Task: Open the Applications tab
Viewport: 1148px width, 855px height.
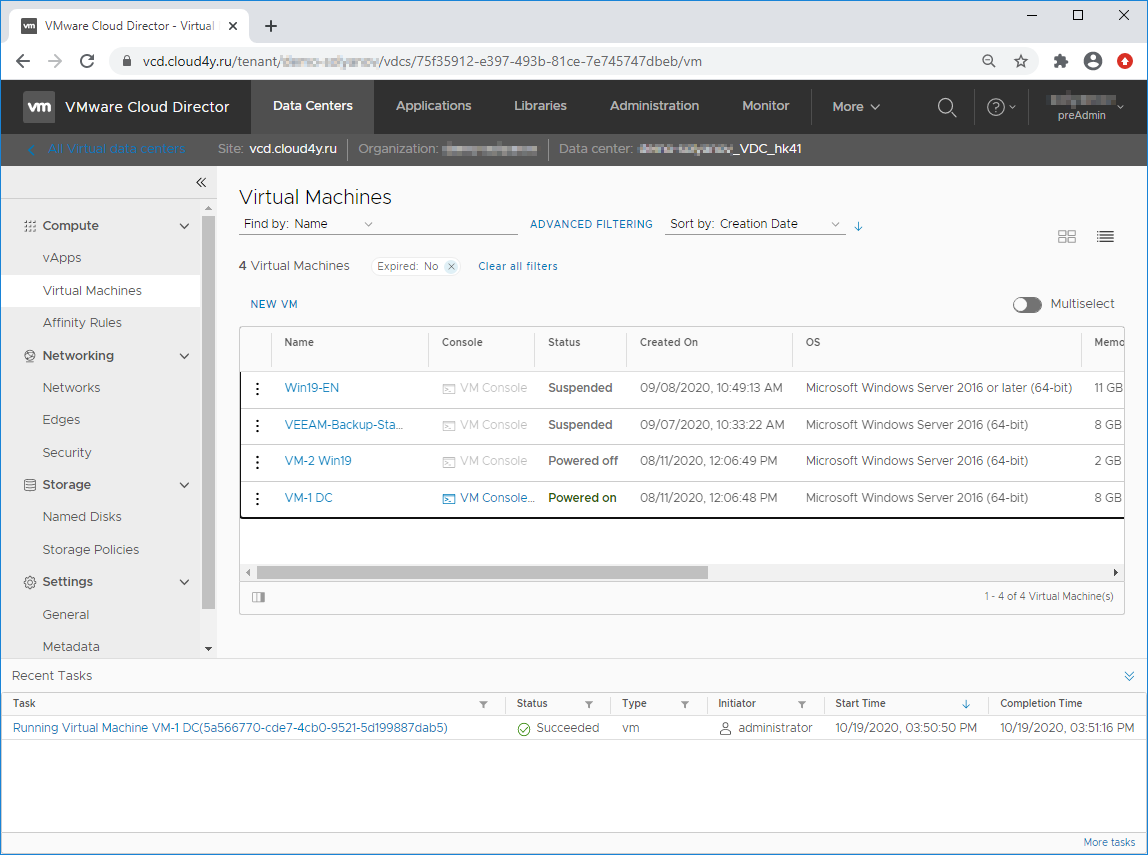Action: pos(433,106)
